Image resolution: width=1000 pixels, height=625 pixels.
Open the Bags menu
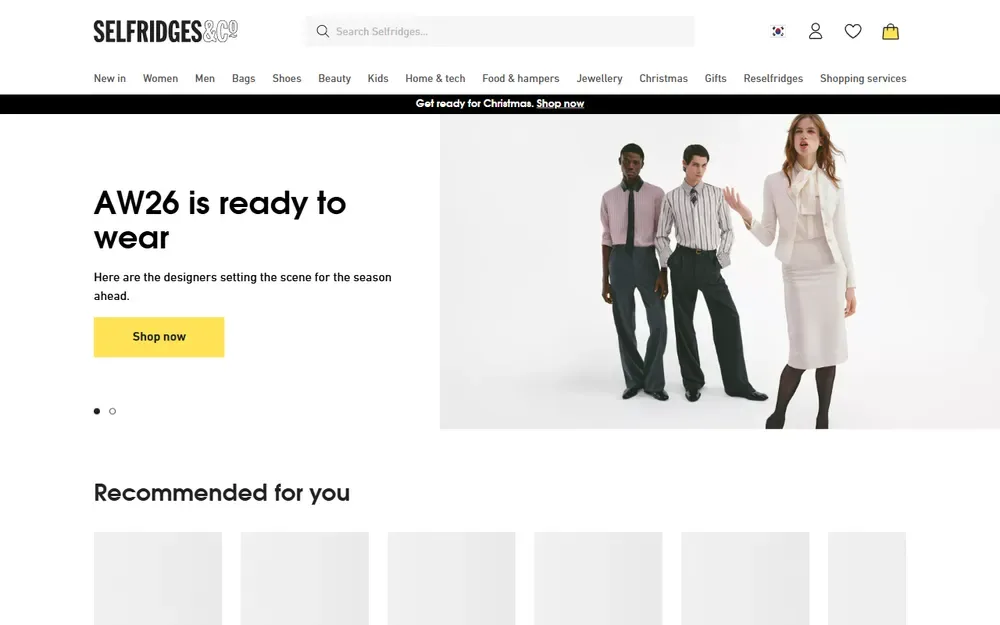point(244,78)
